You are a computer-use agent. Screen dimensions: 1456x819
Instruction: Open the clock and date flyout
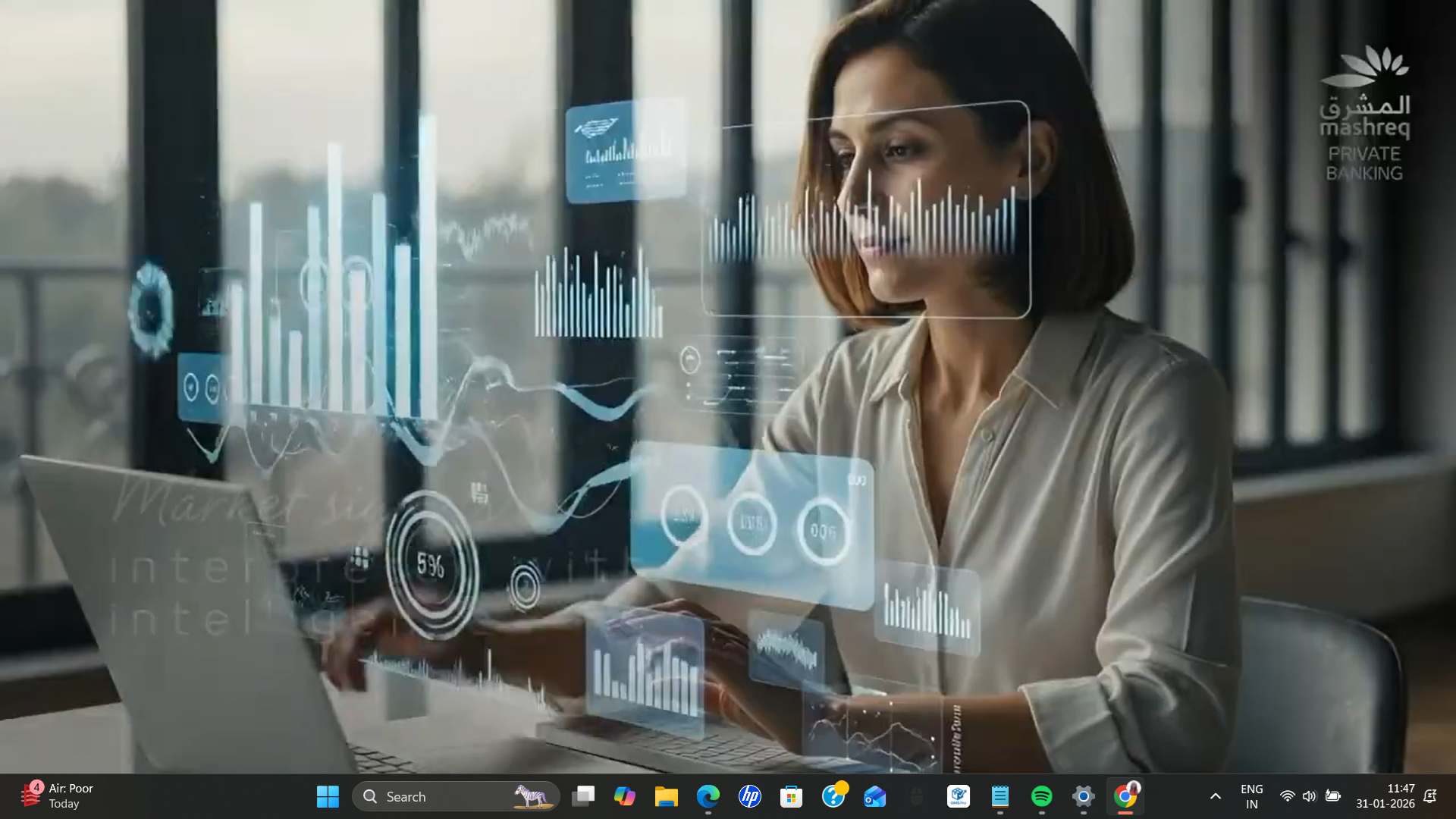pos(1385,796)
